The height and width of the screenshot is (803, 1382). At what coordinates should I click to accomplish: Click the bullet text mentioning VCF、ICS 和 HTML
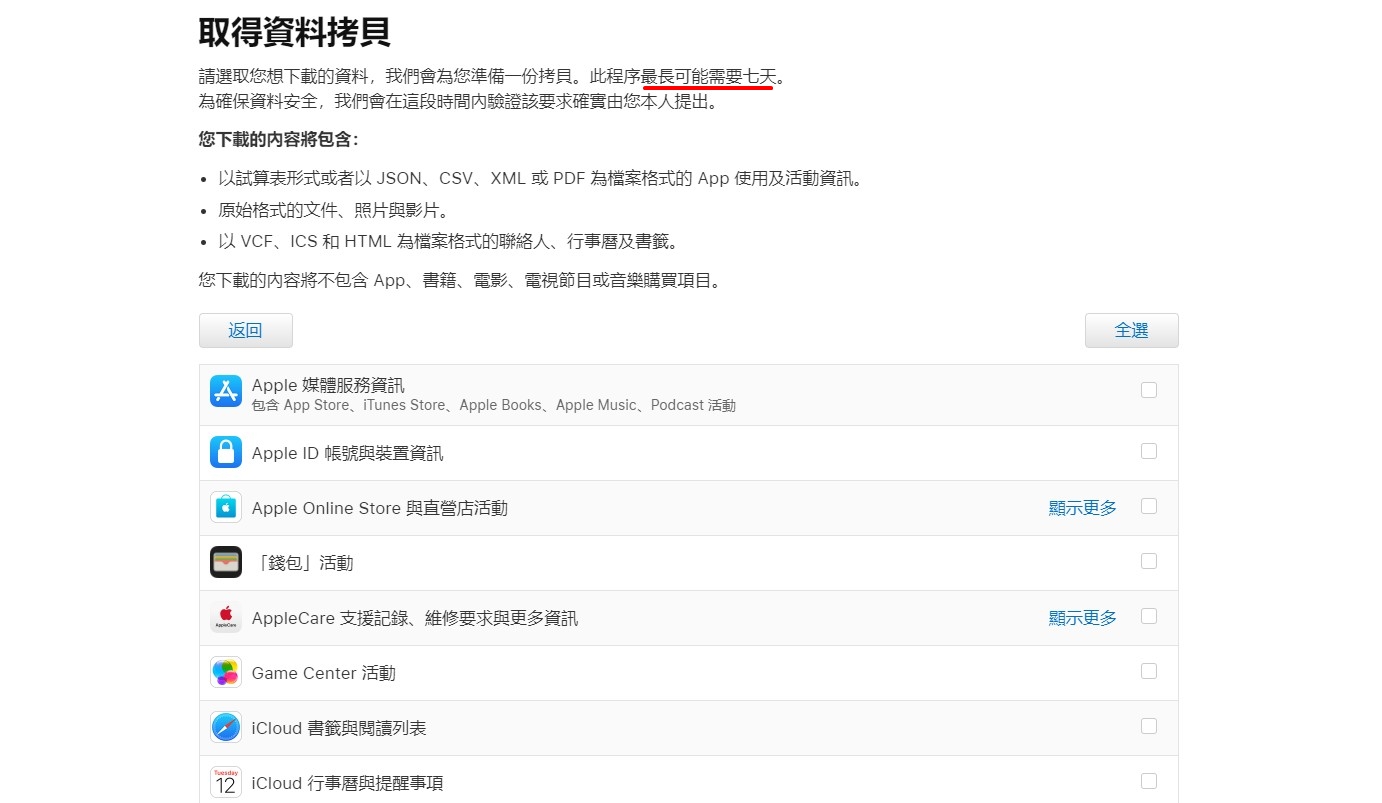tap(449, 241)
